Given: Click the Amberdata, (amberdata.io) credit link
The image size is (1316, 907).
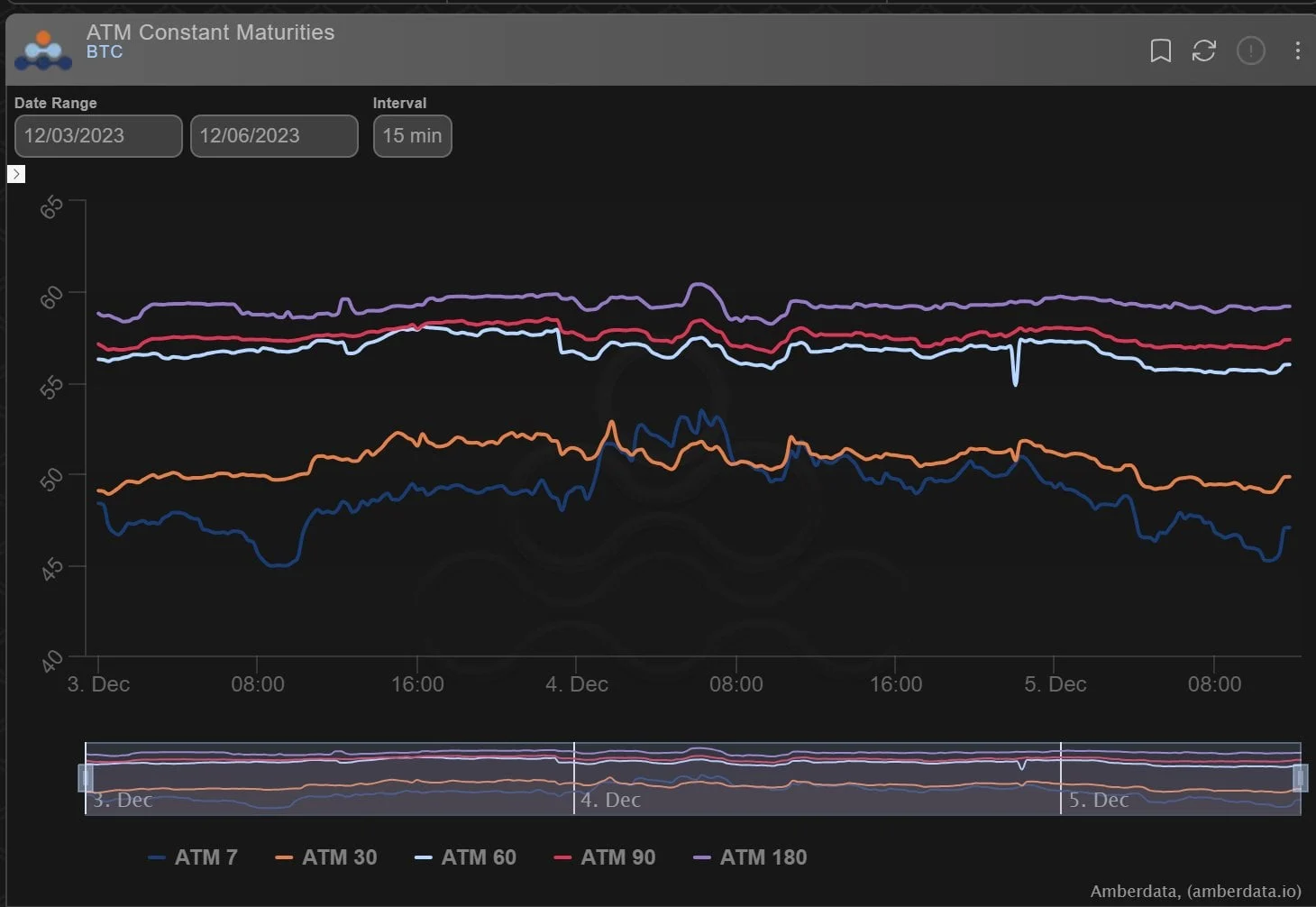Looking at the screenshot, I should coord(1196,892).
